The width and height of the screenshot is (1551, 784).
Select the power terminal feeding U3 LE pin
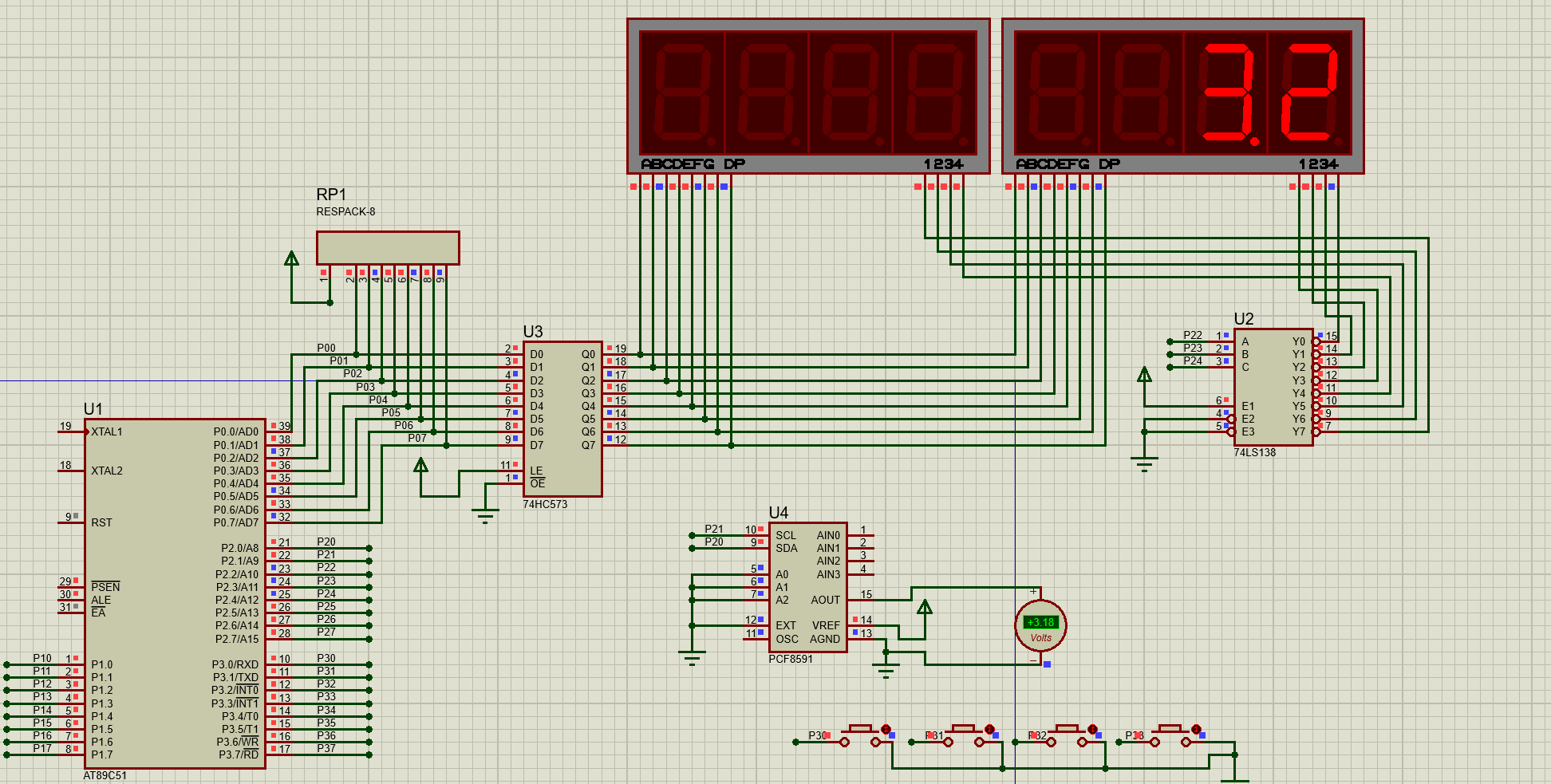421,465
